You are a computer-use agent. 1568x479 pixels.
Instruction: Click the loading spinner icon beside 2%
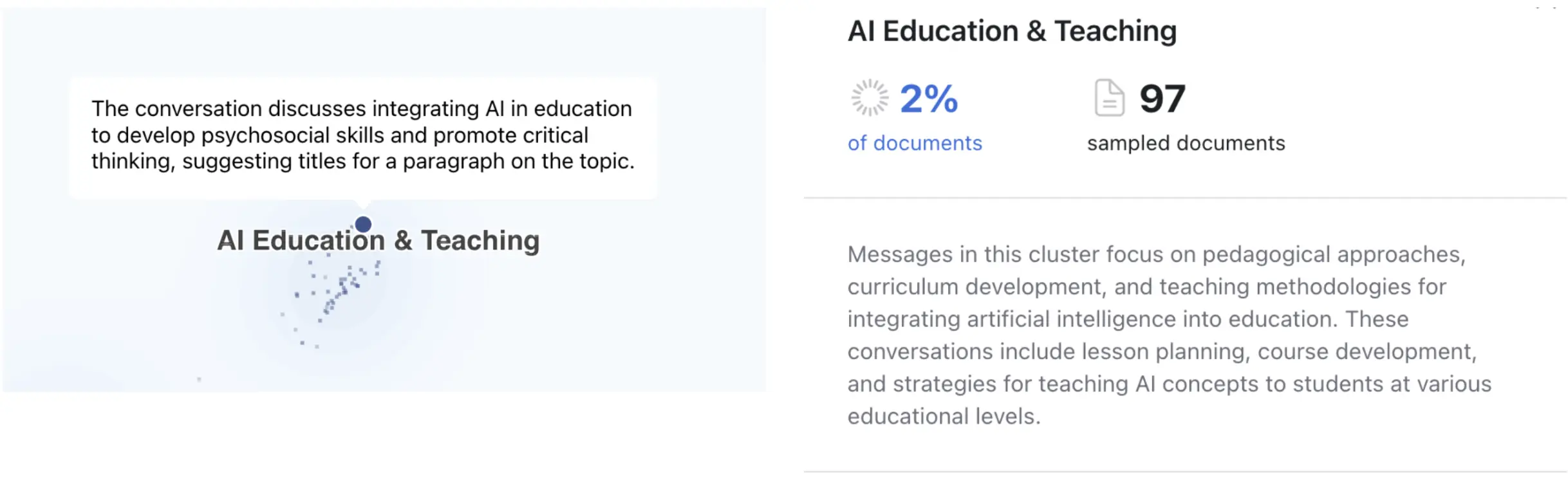870,98
